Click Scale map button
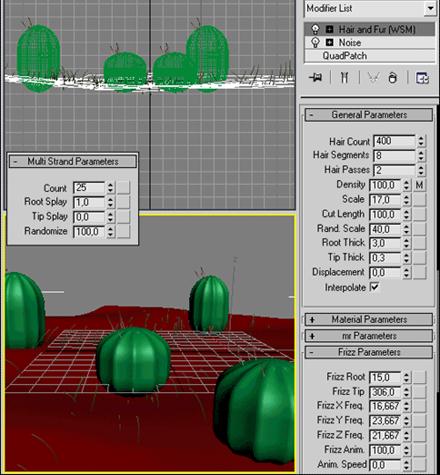The image size is (440, 475). [420, 199]
